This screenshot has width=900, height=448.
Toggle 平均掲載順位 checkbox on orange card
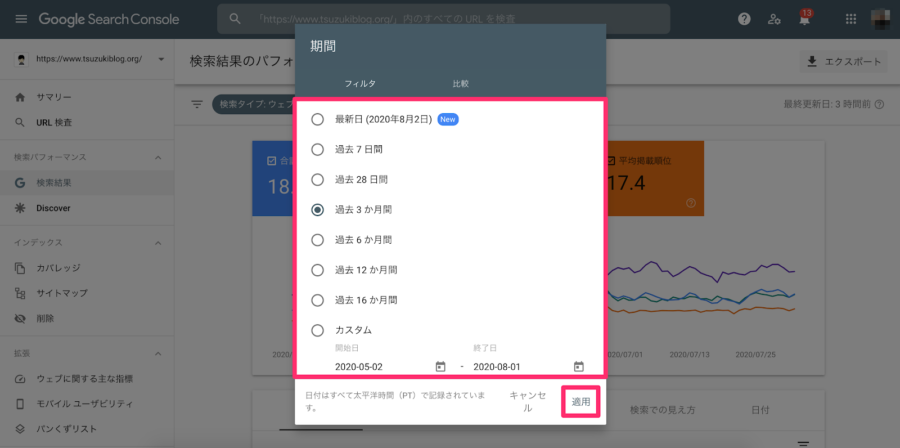[x=611, y=161]
